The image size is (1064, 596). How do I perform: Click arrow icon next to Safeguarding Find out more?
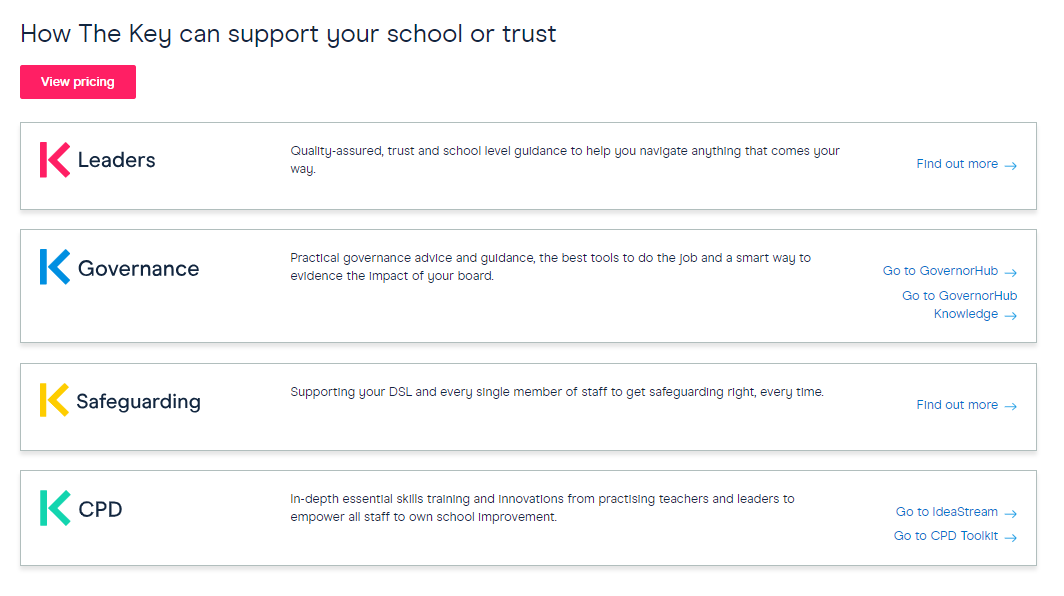click(x=1010, y=407)
